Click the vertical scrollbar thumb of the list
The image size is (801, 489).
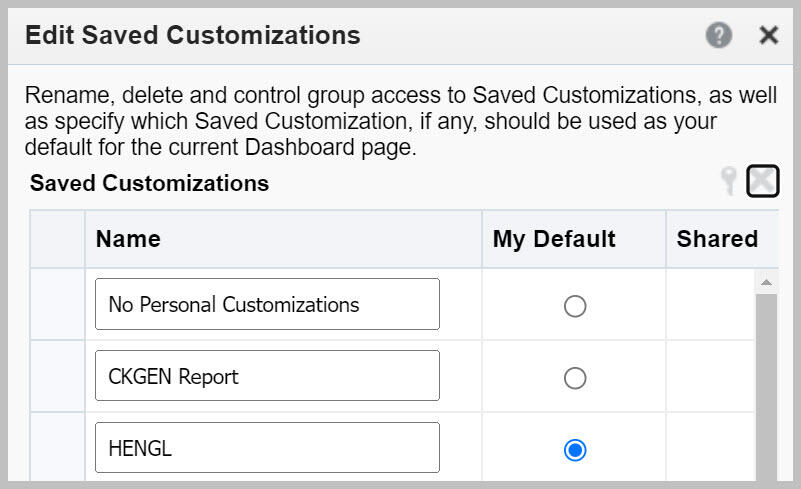pos(766,387)
